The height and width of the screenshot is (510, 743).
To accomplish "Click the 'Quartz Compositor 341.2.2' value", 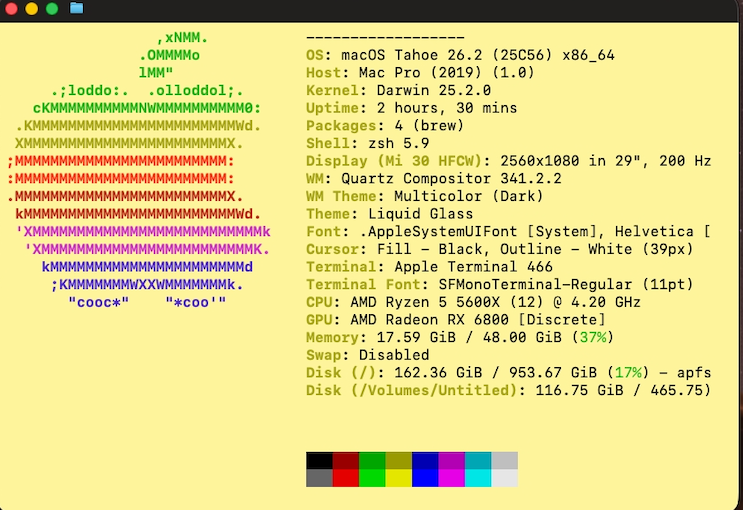I will (451, 179).
